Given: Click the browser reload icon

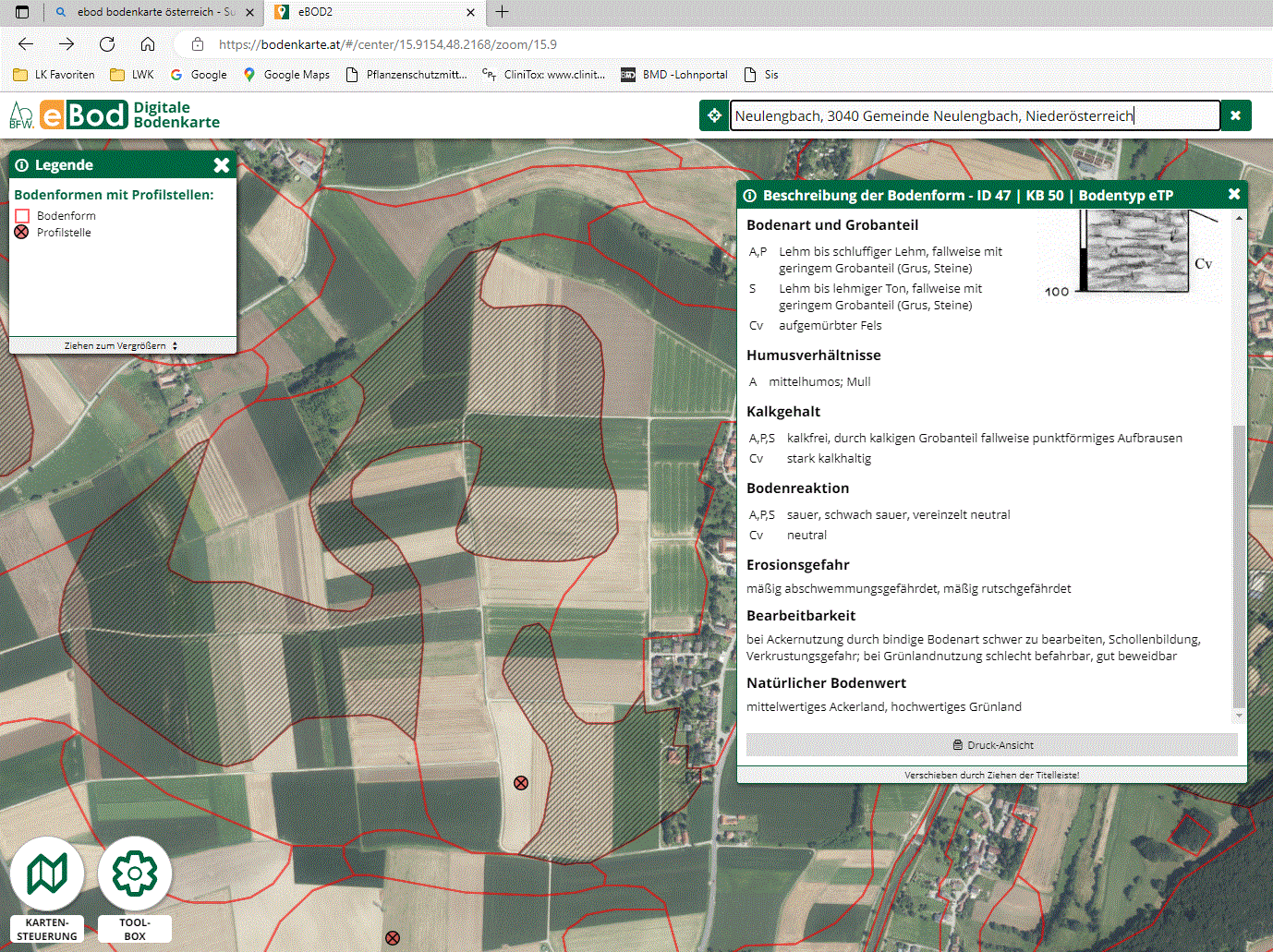Looking at the screenshot, I should [x=107, y=44].
